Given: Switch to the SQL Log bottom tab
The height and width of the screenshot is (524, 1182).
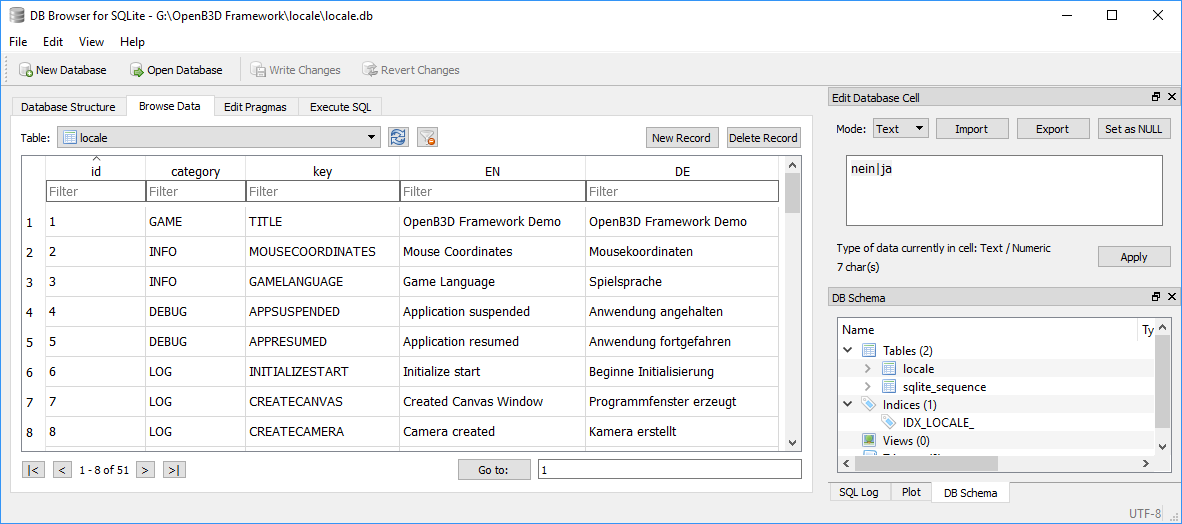Looking at the screenshot, I should tap(859, 492).
